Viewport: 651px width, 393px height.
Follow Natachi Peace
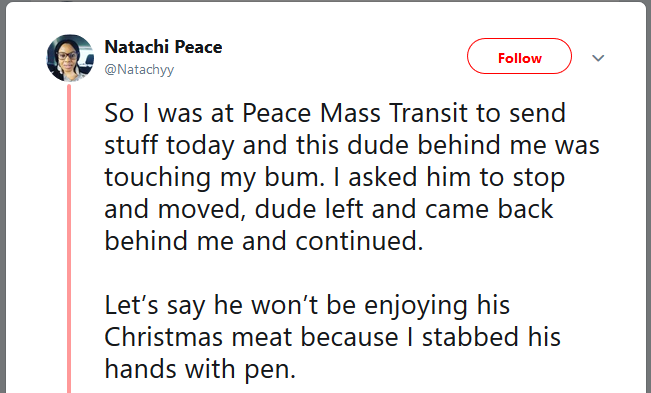(519, 56)
